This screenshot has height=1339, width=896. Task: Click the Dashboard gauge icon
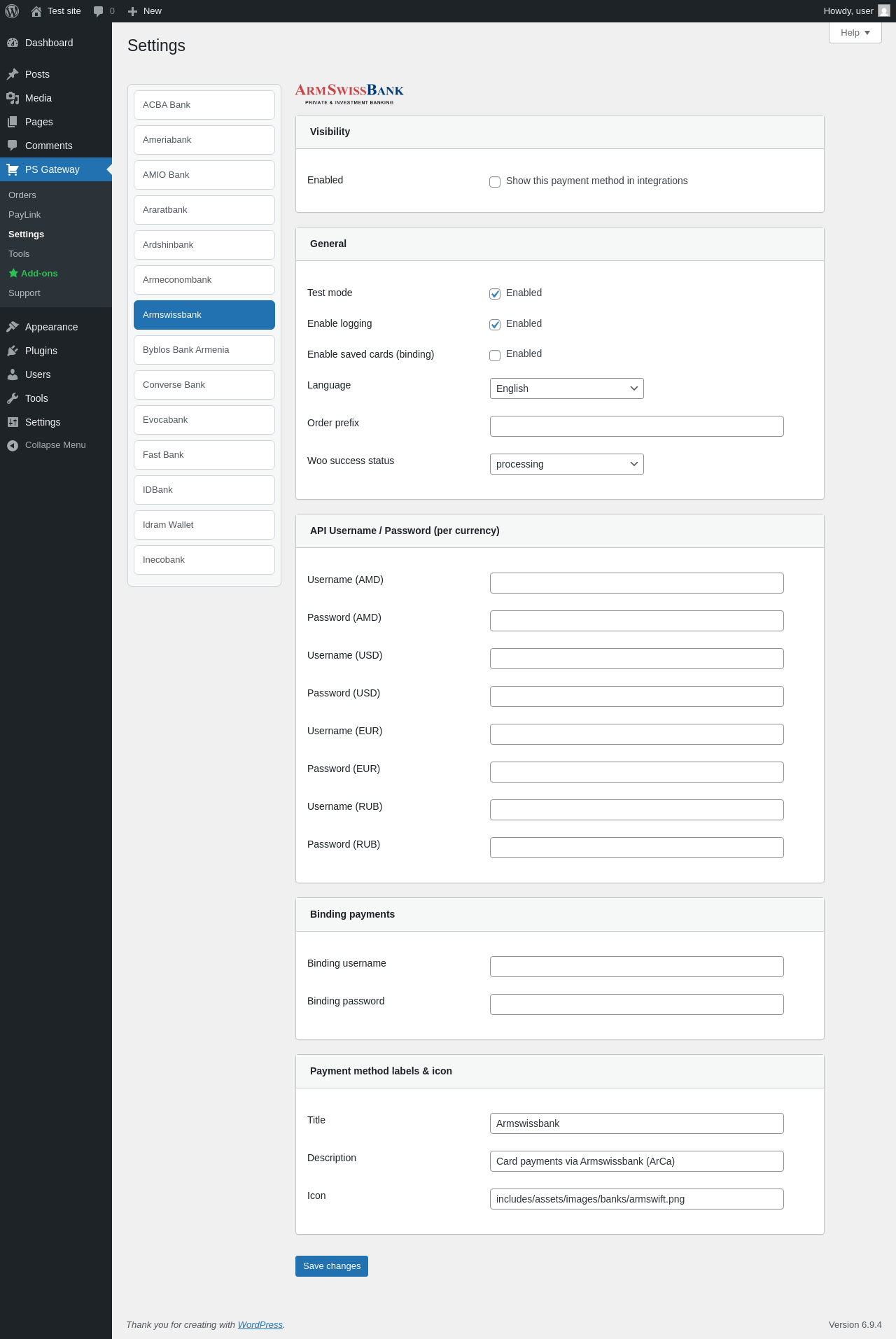(x=13, y=43)
